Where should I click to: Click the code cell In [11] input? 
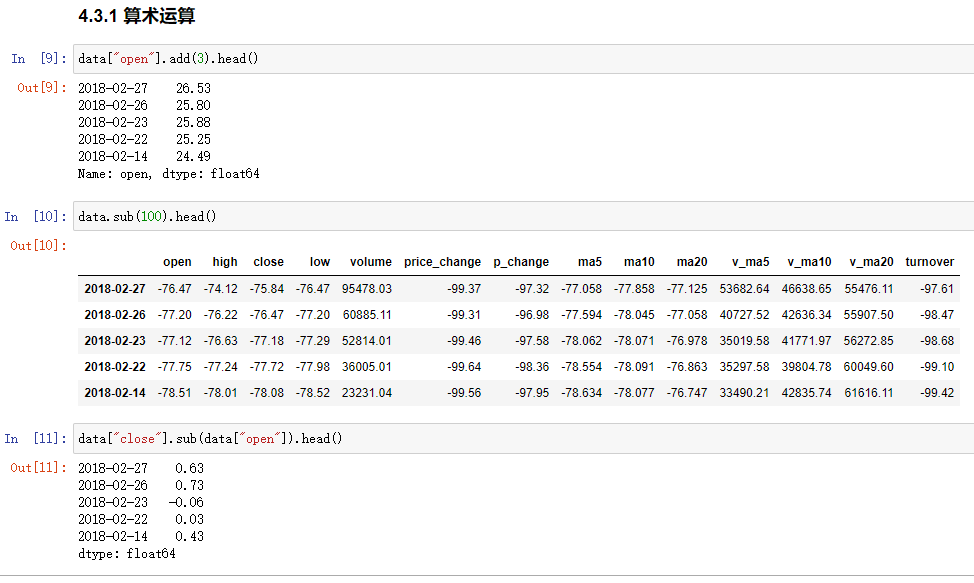(524, 438)
